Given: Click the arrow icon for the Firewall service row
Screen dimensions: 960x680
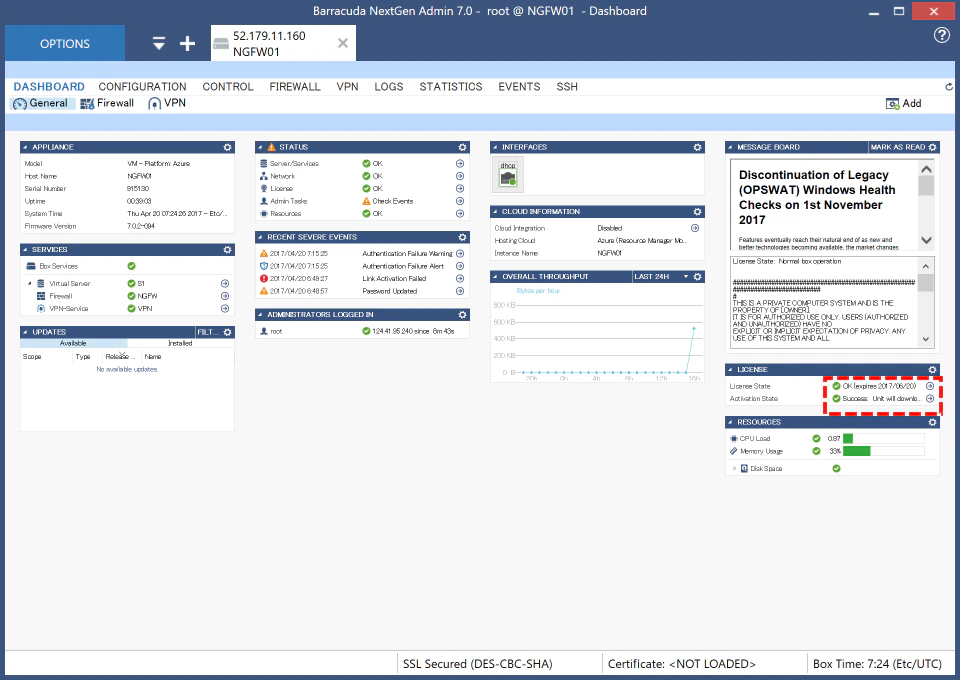Looking at the screenshot, I should [225, 296].
